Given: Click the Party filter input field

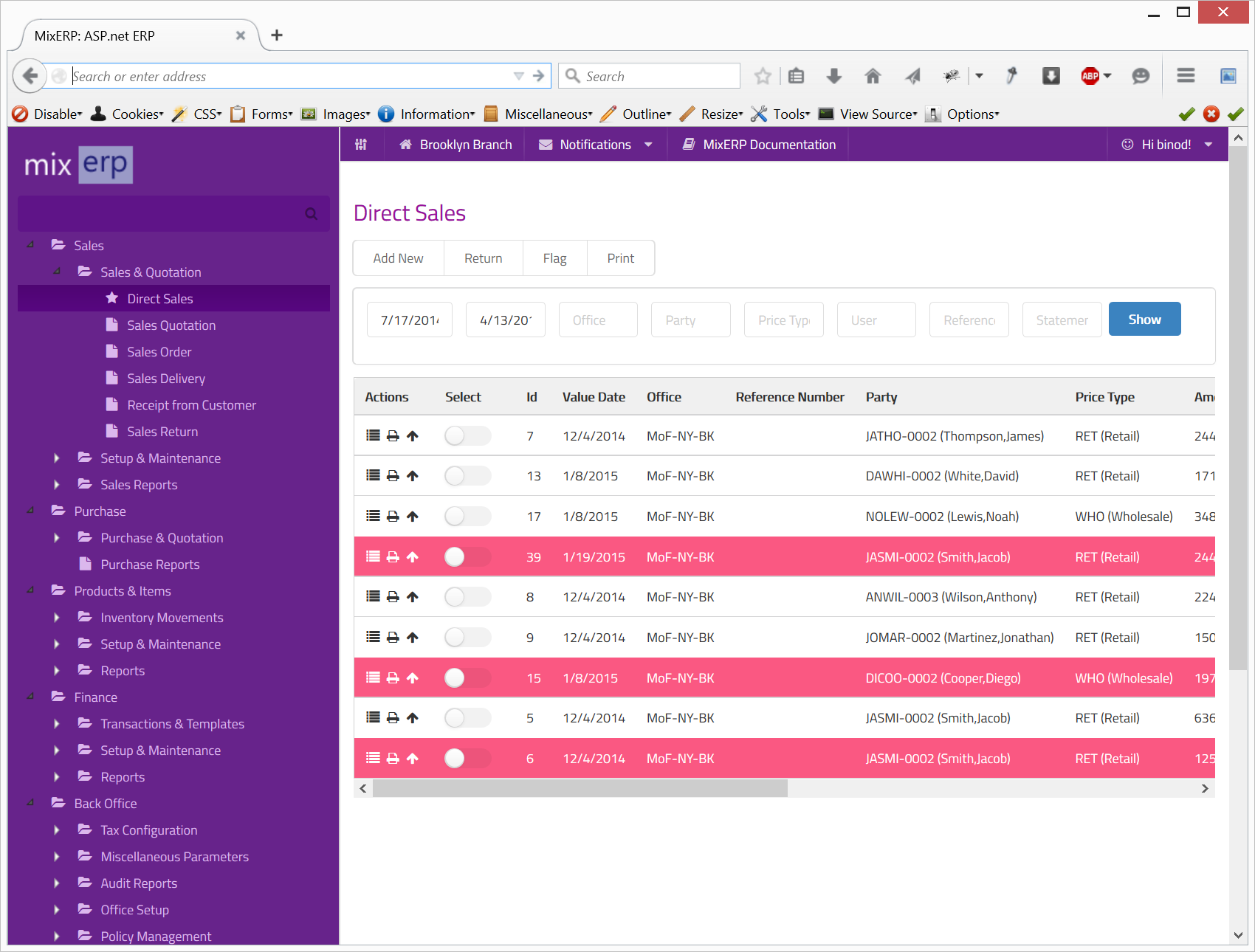Looking at the screenshot, I should pyautogui.click(x=690, y=320).
